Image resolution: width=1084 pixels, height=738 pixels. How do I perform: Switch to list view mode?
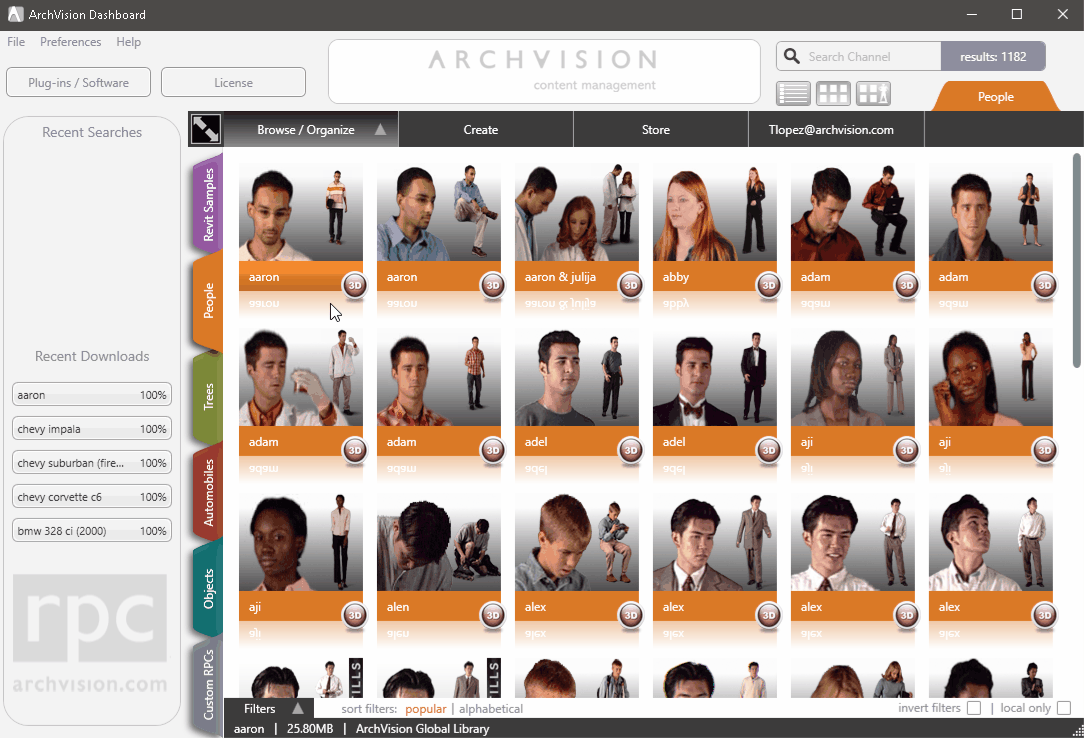pyautogui.click(x=793, y=93)
